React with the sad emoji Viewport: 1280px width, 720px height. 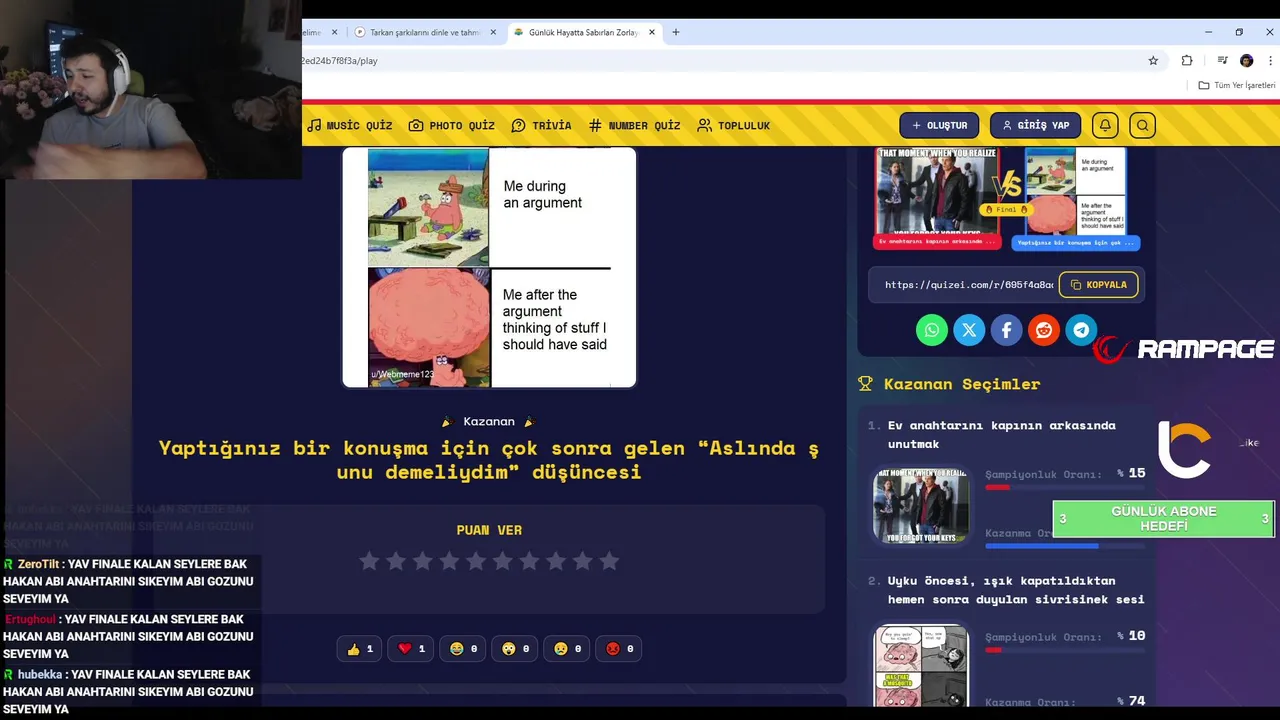click(x=567, y=649)
